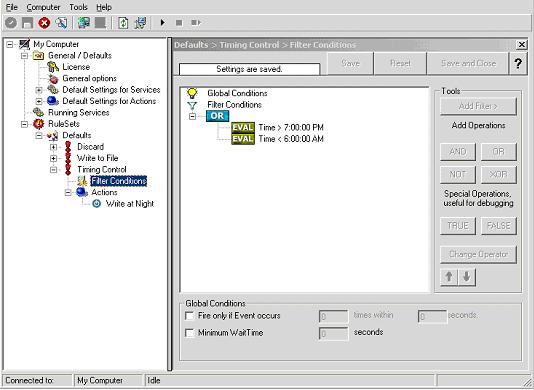
Task: Expand Default Settings for Services node
Action: tap(39, 90)
